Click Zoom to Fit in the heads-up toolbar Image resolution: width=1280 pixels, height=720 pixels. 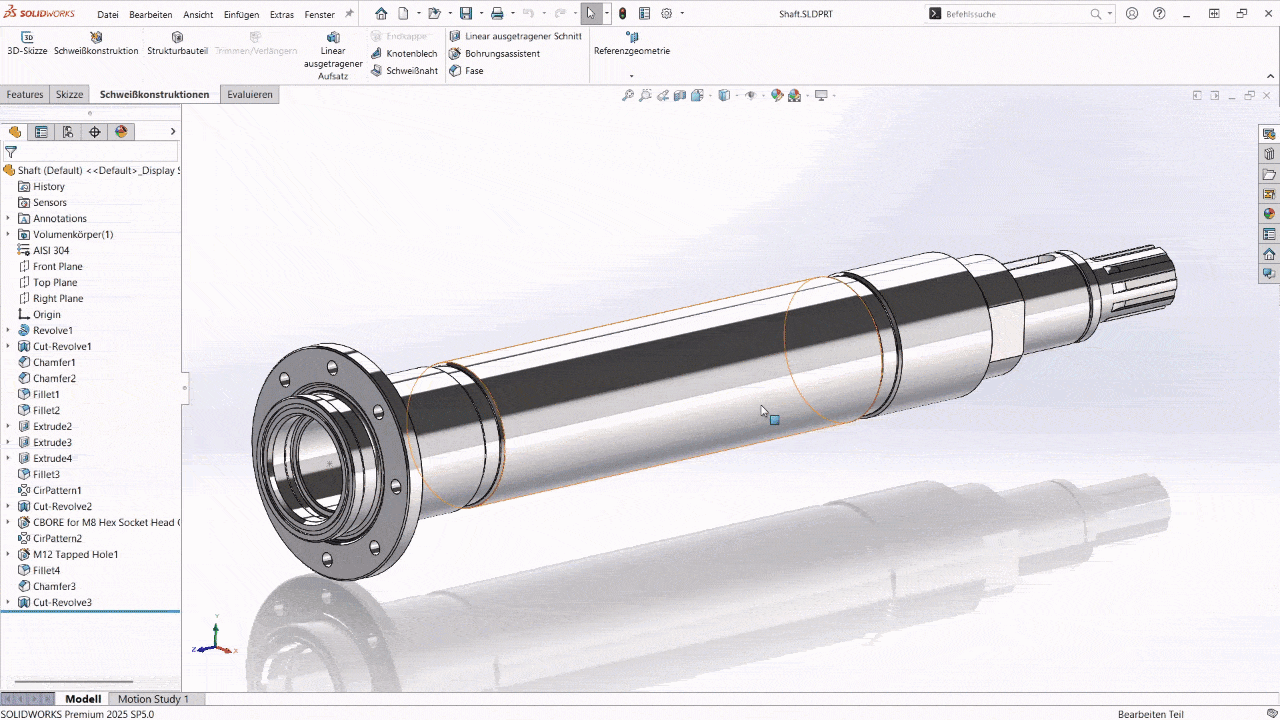(x=629, y=95)
